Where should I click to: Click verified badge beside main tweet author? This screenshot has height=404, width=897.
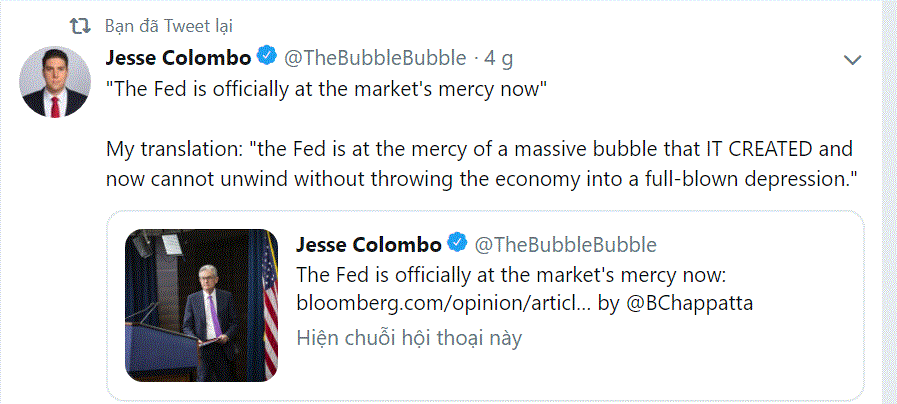(x=267, y=57)
